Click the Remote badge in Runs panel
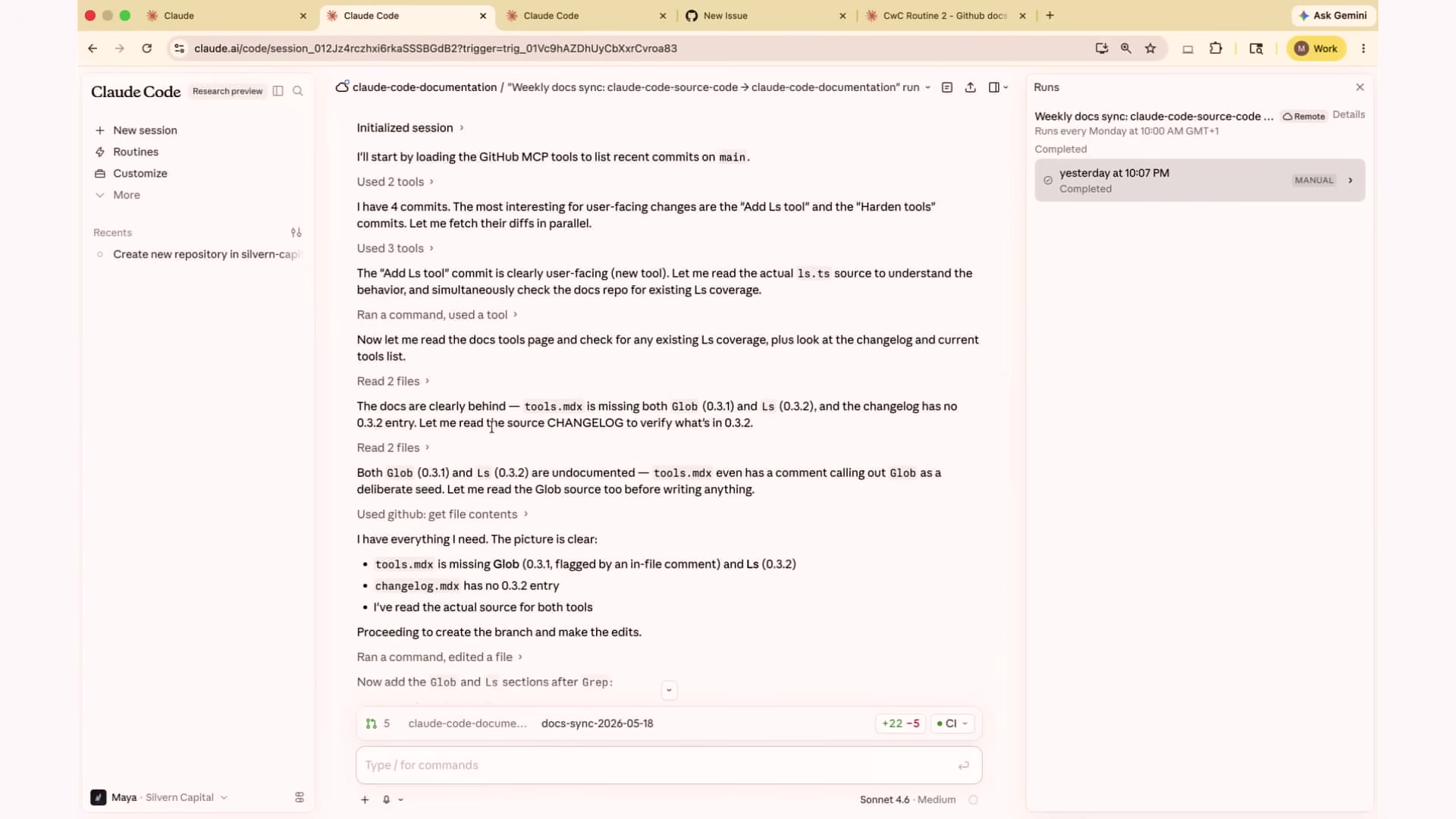 coord(1304,116)
